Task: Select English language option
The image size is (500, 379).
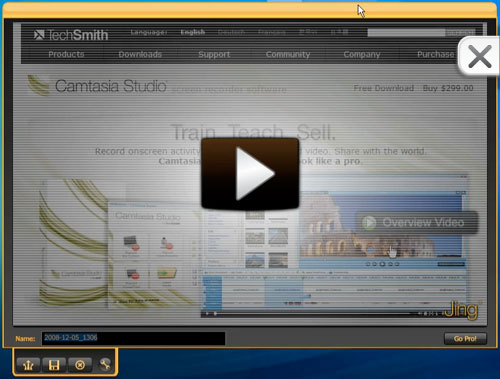Action: (193, 32)
